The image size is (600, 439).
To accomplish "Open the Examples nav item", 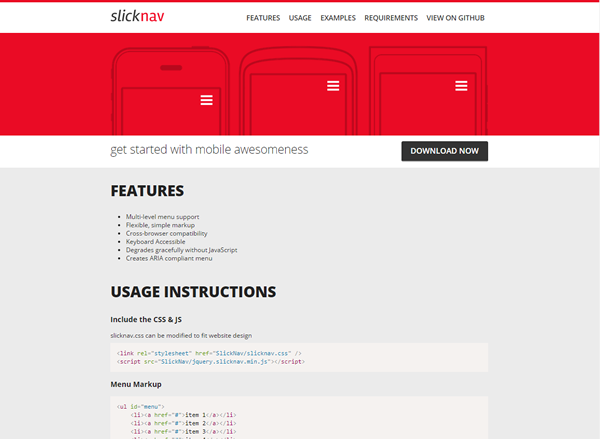I will (338, 18).
